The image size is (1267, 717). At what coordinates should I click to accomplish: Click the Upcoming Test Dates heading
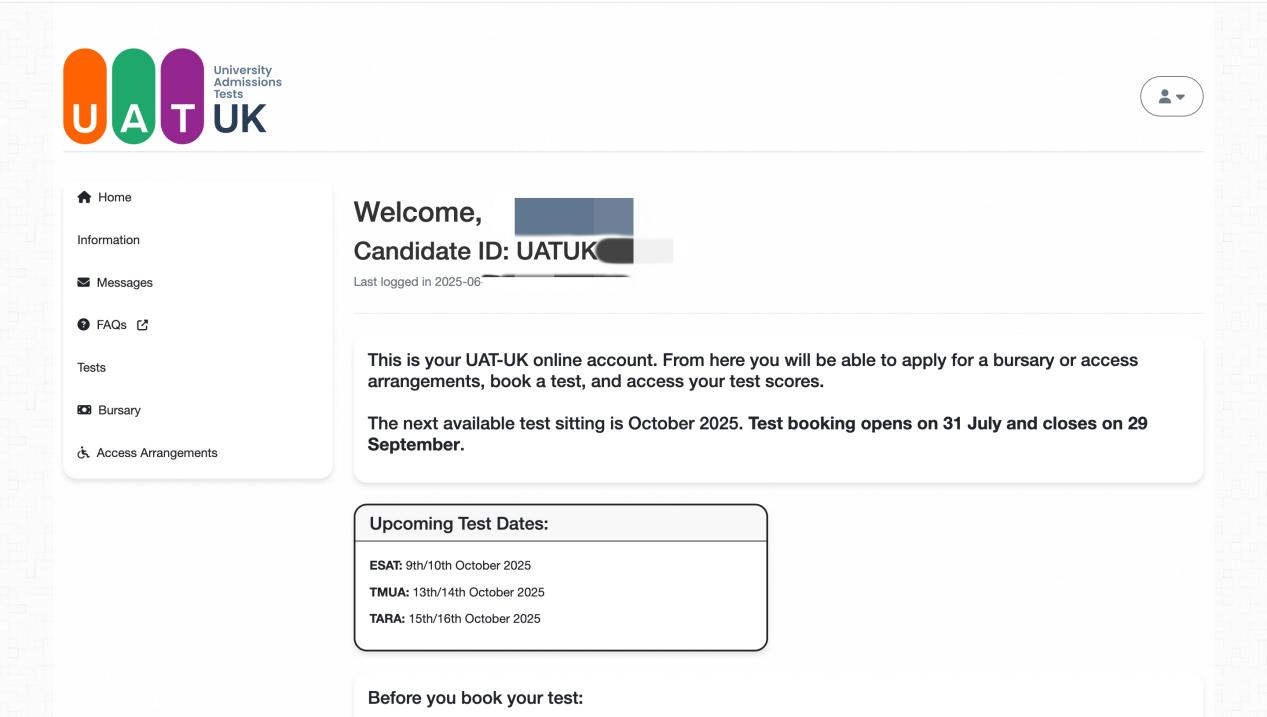[459, 524]
